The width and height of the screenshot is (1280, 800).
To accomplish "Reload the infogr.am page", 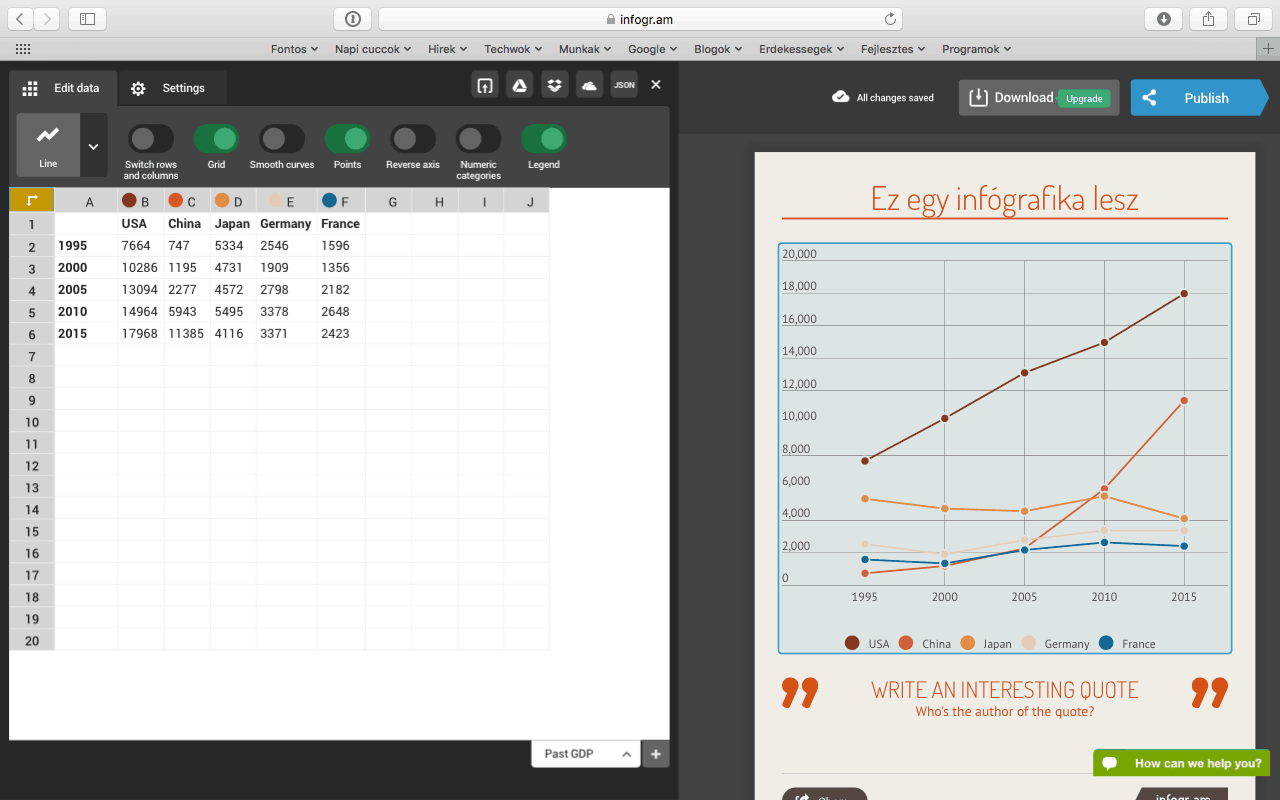I will pos(890,19).
